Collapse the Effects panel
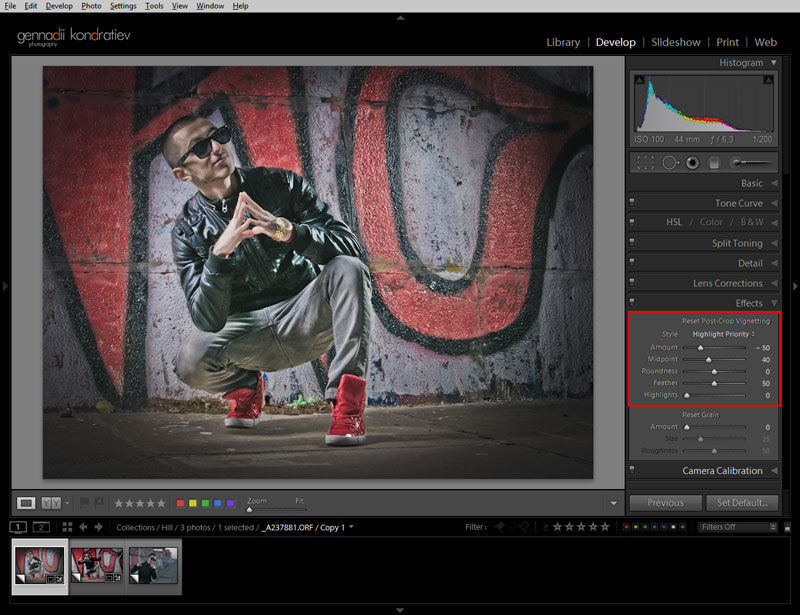 tap(774, 303)
